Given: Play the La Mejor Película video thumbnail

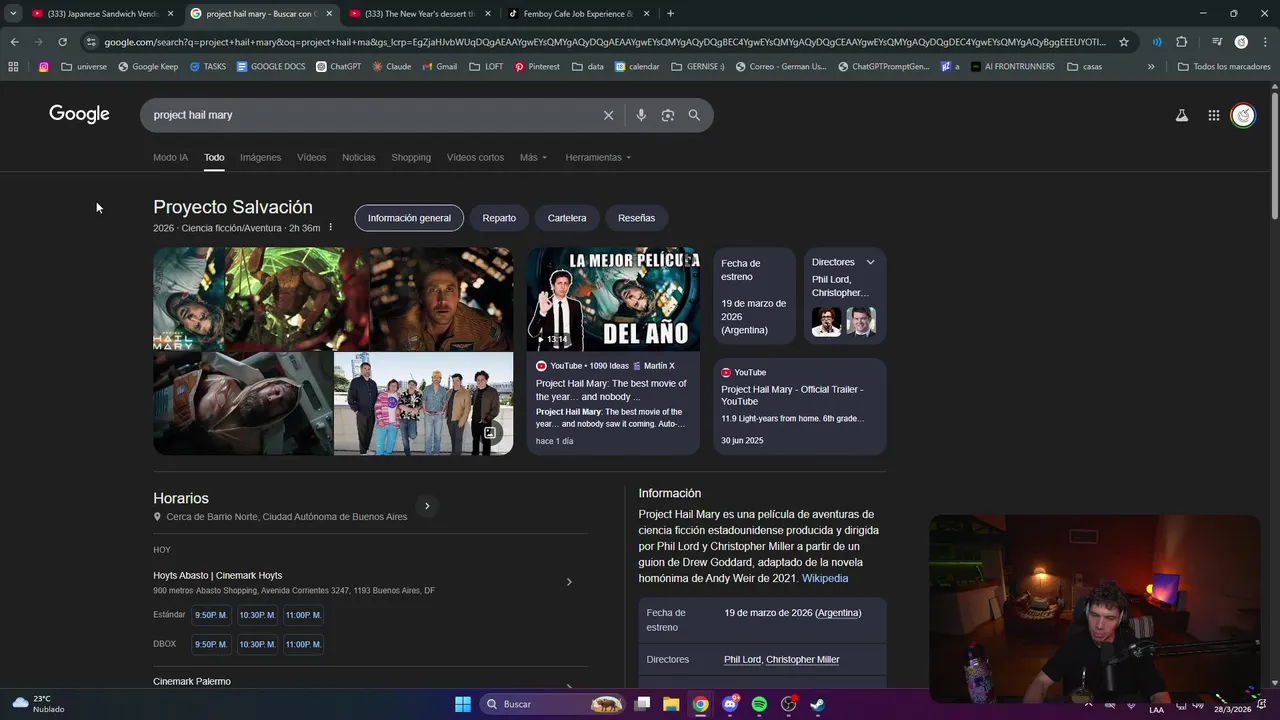Looking at the screenshot, I should pos(613,299).
